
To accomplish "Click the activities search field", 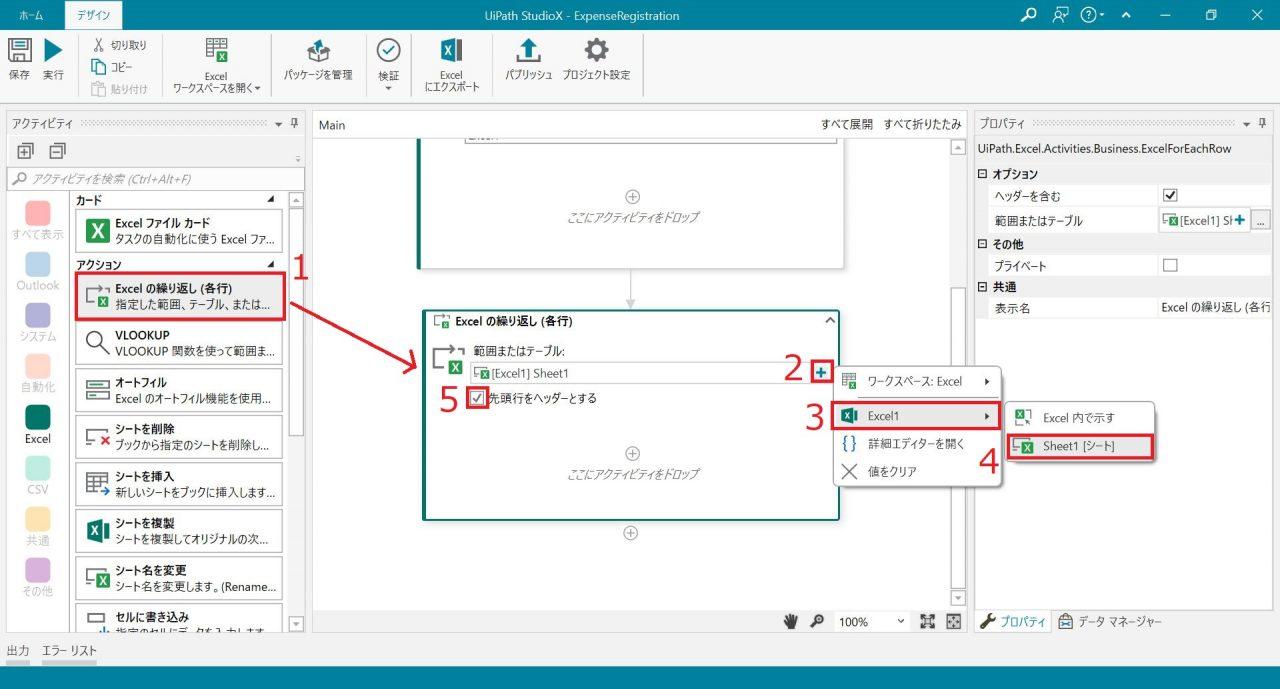I will pos(155,179).
